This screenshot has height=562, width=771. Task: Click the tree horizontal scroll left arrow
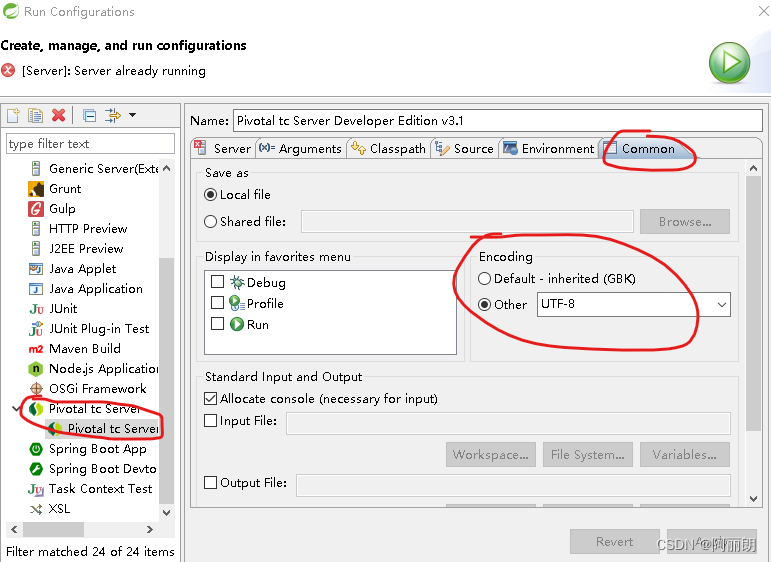click(x=14, y=530)
